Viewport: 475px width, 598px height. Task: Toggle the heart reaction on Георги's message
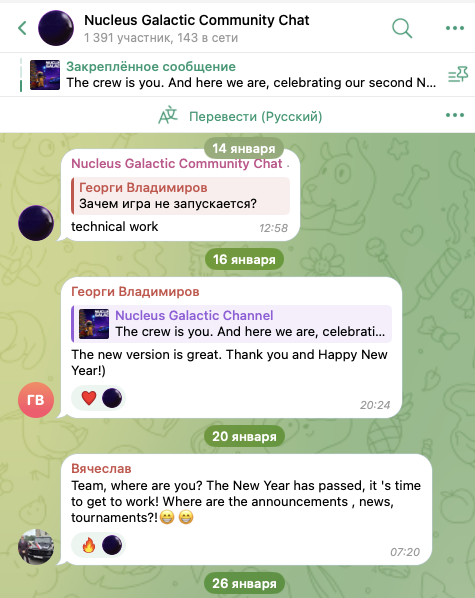[x=89, y=398]
